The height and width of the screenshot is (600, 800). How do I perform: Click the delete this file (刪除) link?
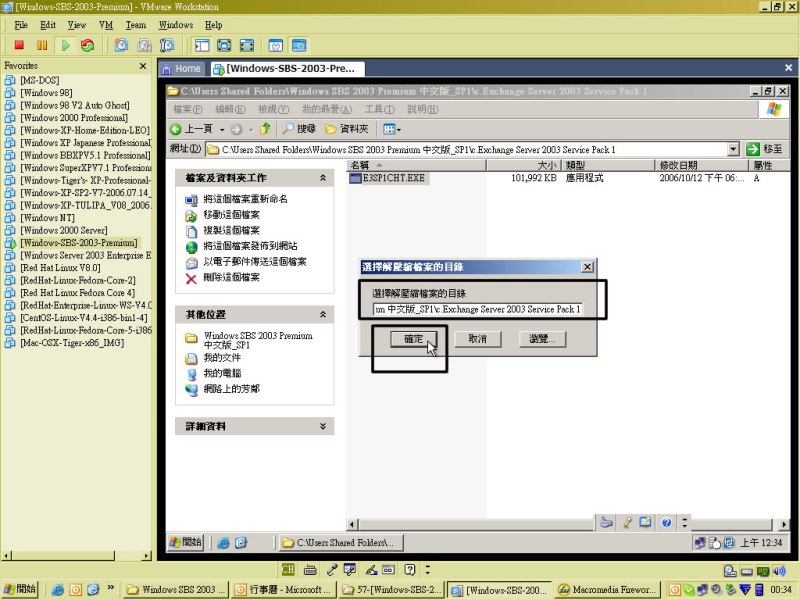point(232,277)
